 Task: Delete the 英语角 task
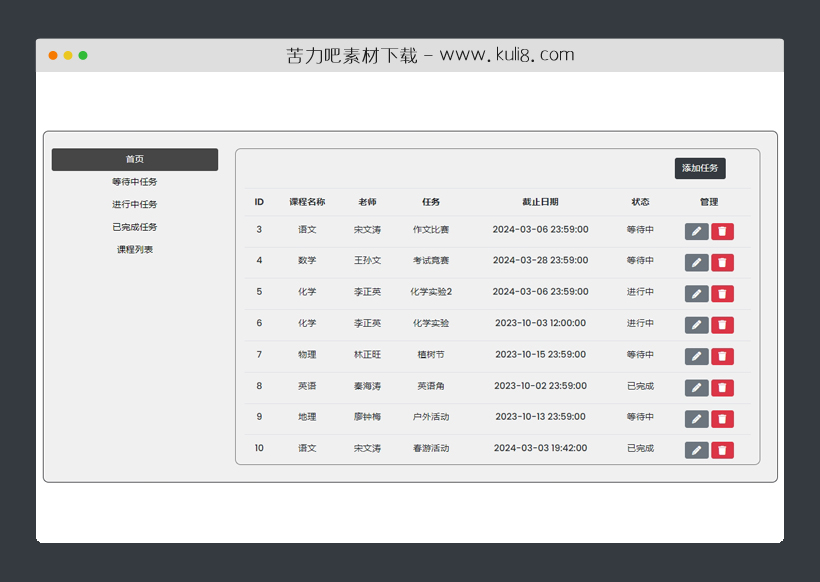point(722,387)
